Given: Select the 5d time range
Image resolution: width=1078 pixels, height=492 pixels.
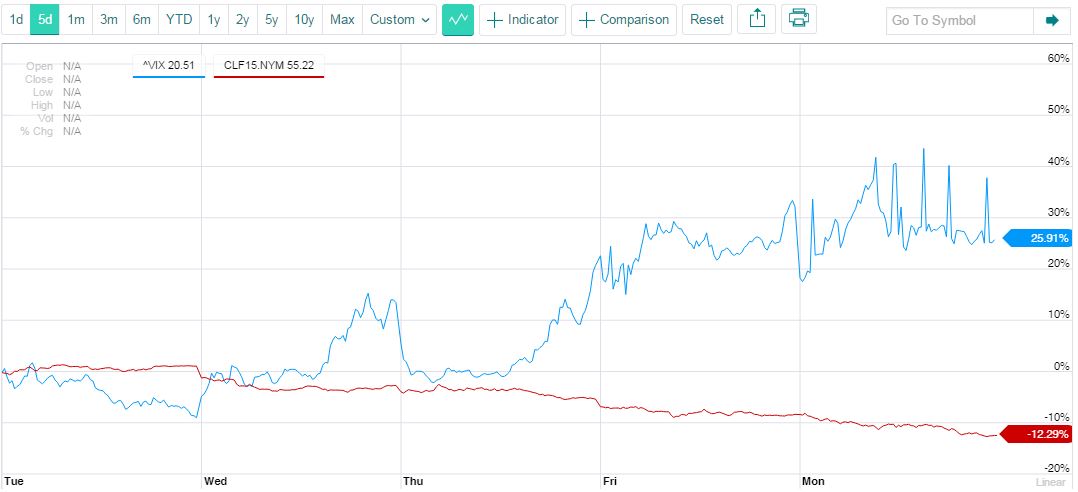Looking at the screenshot, I should tap(44, 20).
